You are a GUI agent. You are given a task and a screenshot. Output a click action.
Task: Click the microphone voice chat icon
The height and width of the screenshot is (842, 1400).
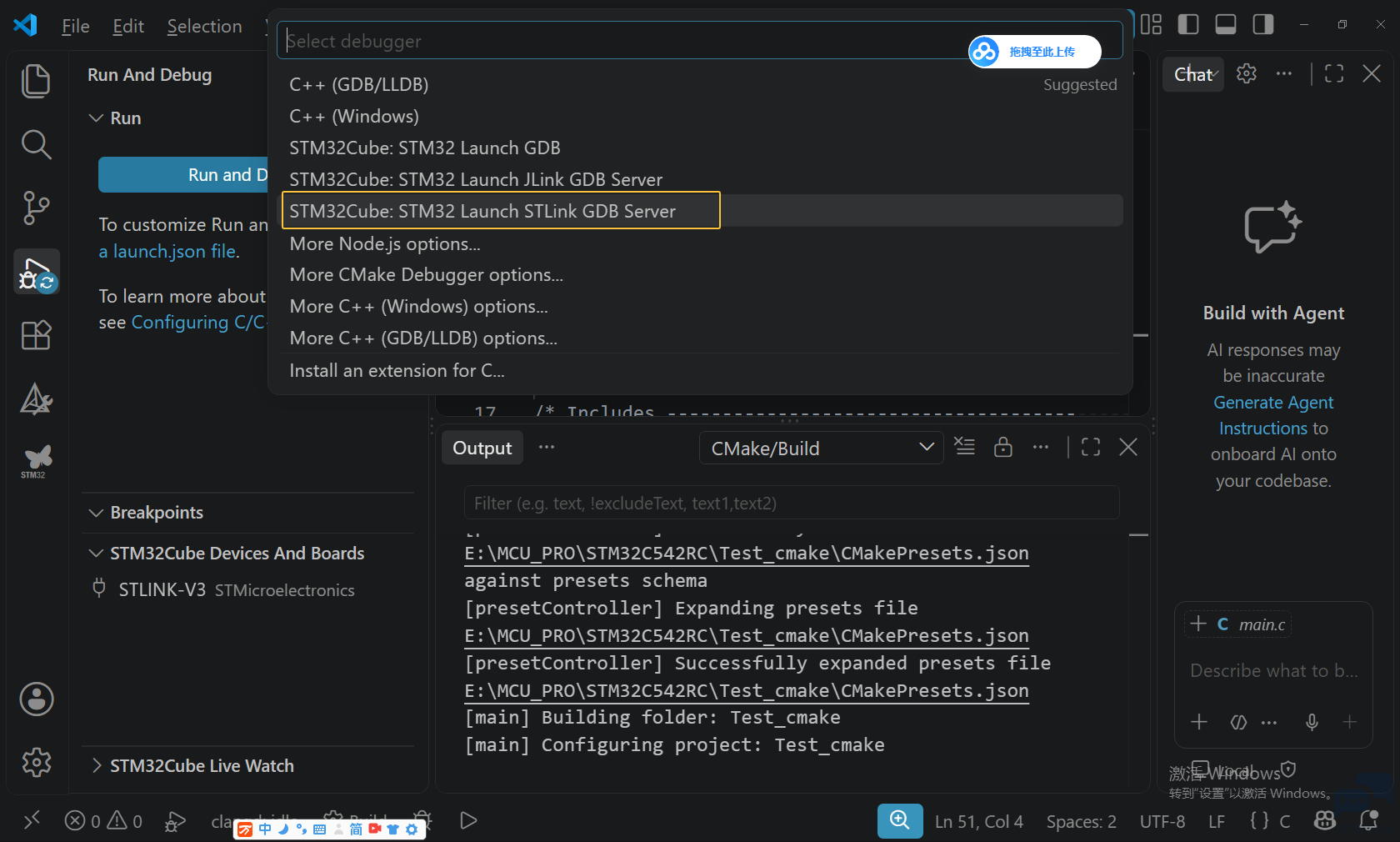pyautogui.click(x=1312, y=722)
